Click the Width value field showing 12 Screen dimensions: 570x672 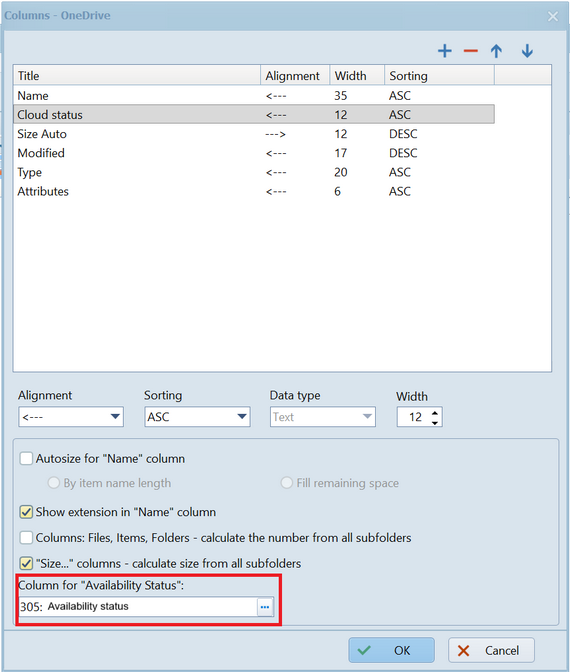tap(414, 417)
